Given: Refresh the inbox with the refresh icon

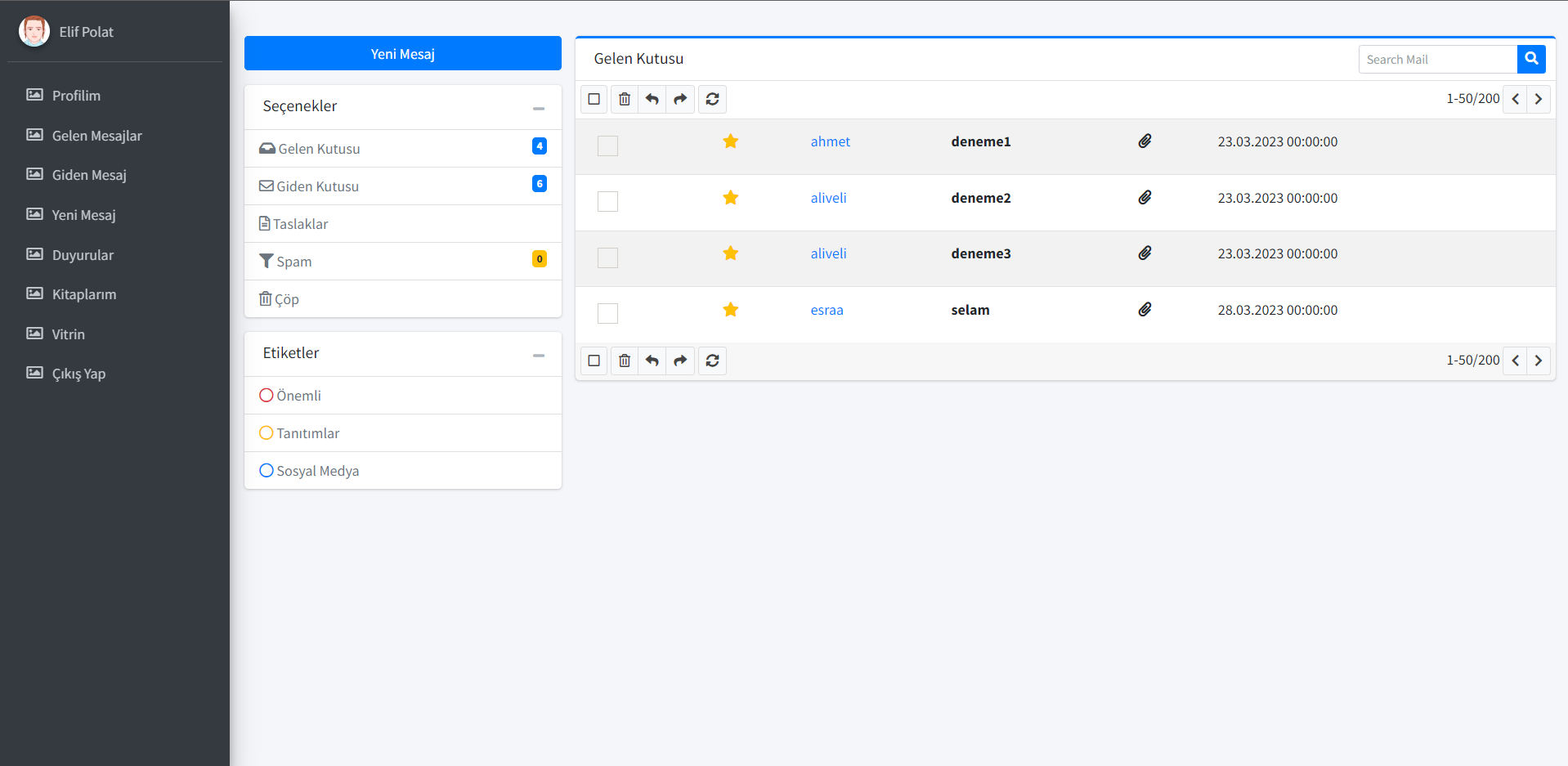Looking at the screenshot, I should click(x=712, y=99).
